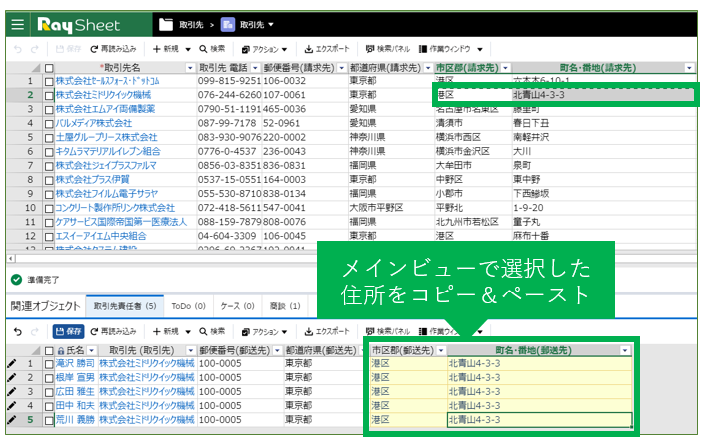The height and width of the screenshot is (439, 707).
Task: Open アクション menu in related toolbar
Action: pyautogui.click(x=264, y=332)
